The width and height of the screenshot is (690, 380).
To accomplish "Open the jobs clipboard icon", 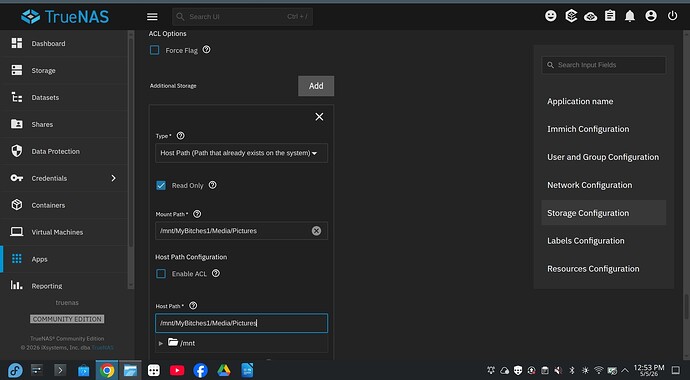I will (x=610, y=16).
